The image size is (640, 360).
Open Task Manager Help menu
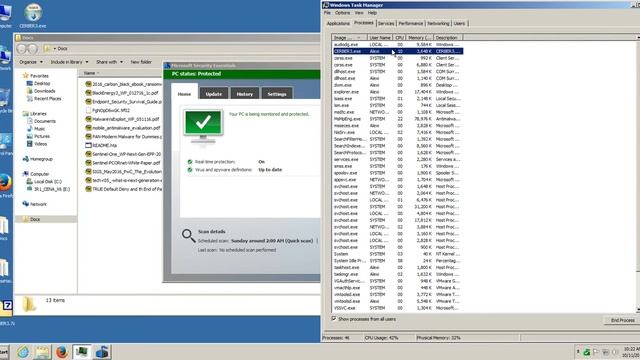pyautogui.click(x=372, y=13)
